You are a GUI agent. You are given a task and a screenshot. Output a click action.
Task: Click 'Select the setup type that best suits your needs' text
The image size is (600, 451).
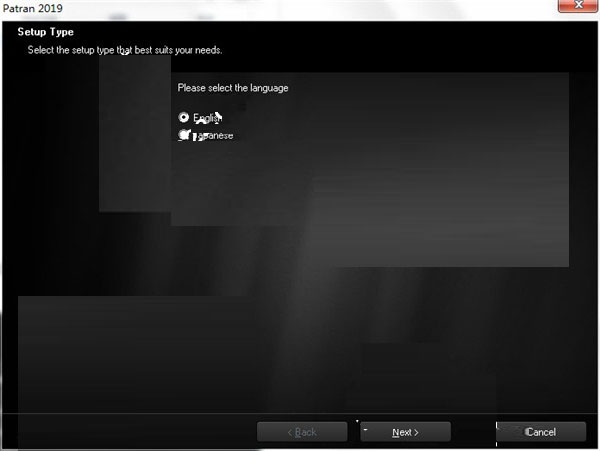point(125,50)
